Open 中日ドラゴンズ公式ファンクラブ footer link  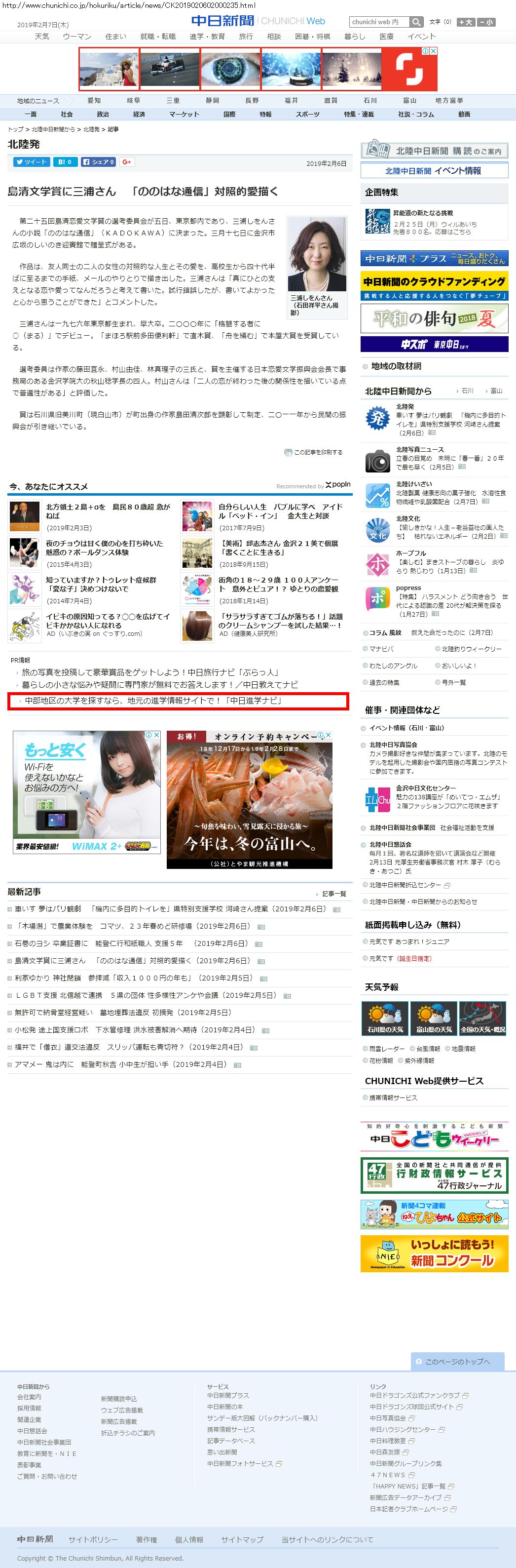tap(414, 1395)
